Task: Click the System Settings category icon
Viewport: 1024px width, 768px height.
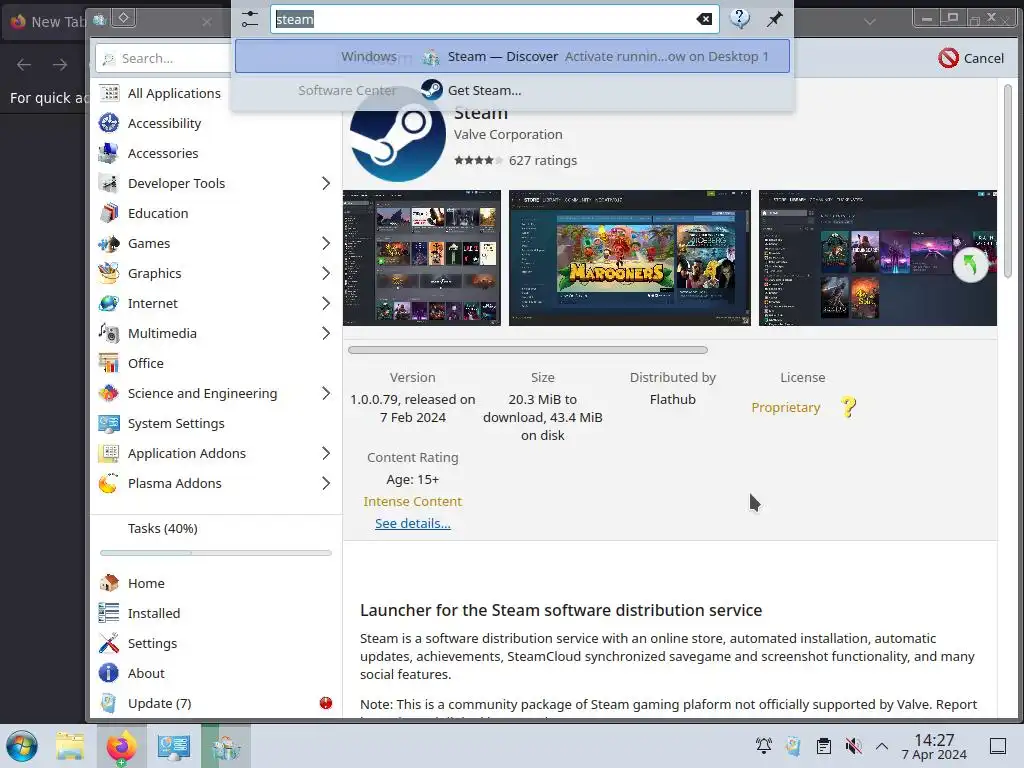Action: point(108,423)
